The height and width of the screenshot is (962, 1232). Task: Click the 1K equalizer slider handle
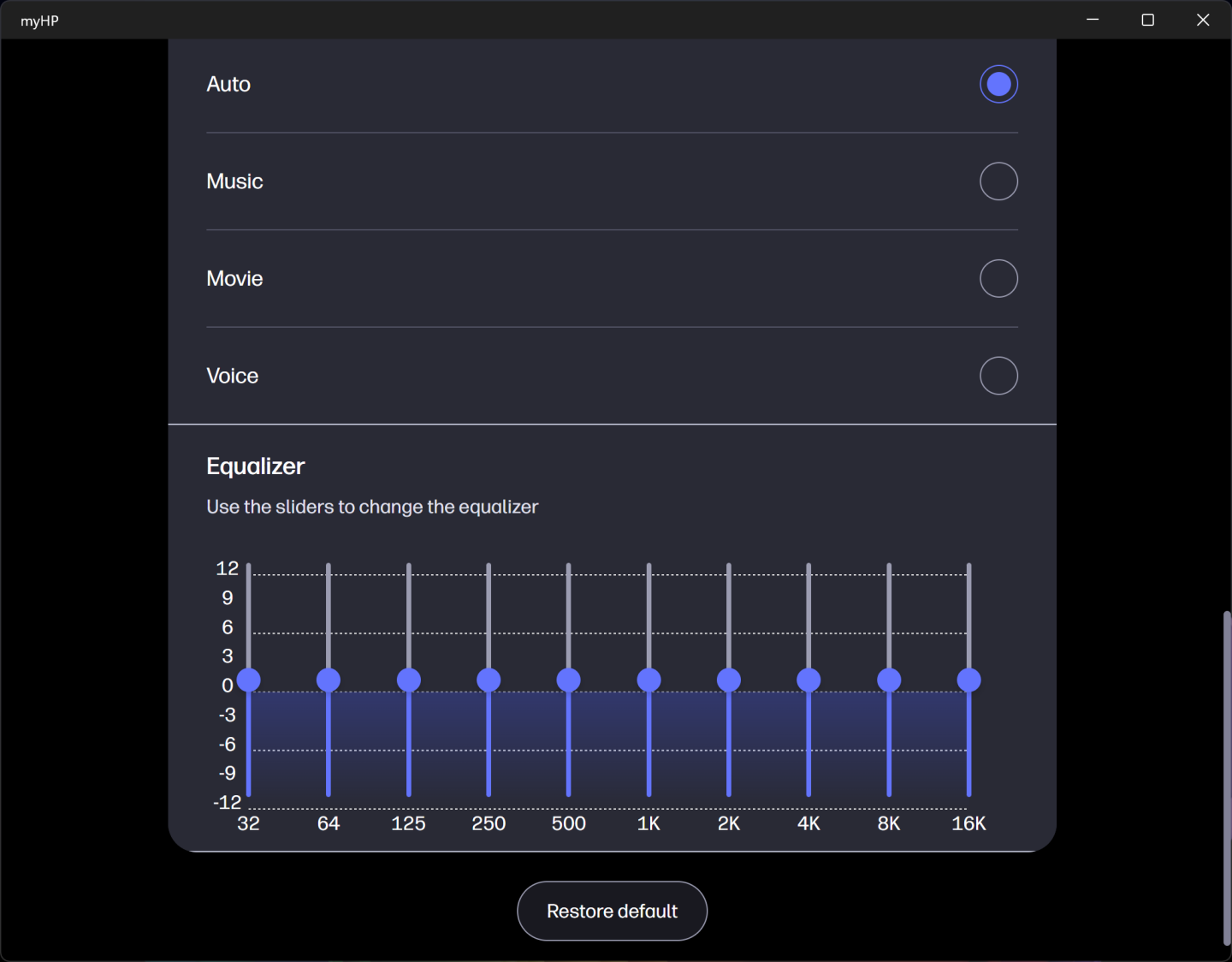pyautogui.click(x=649, y=680)
